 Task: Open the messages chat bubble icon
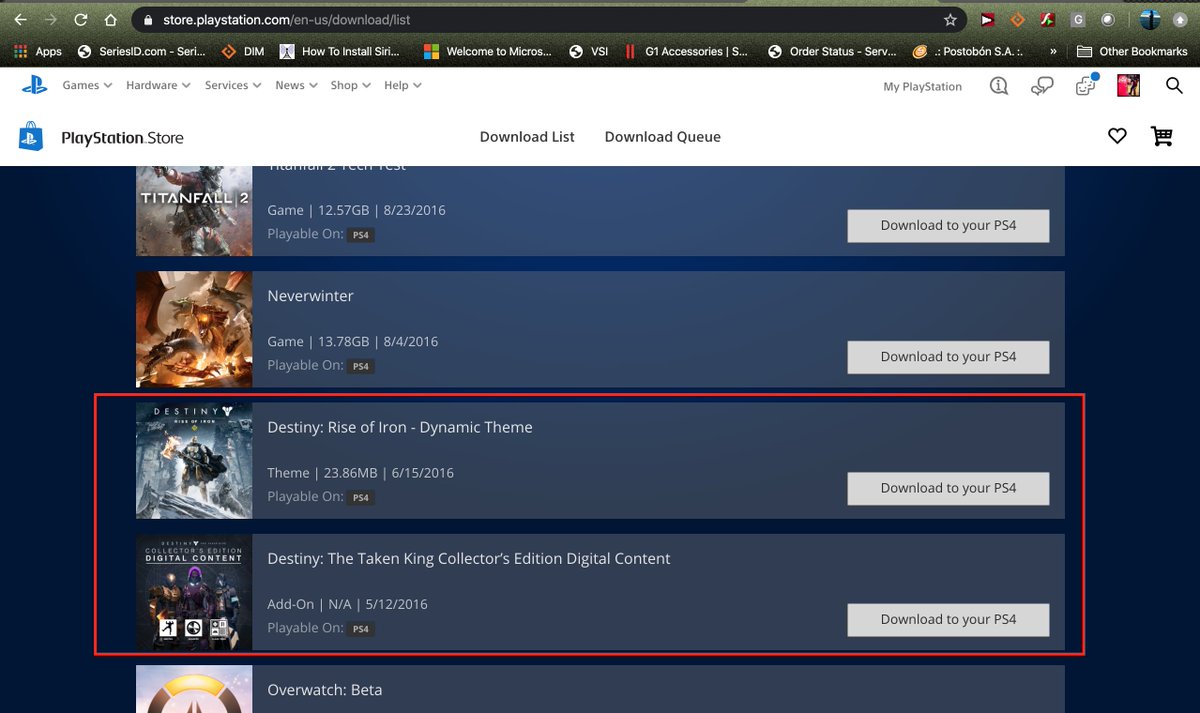[x=1043, y=87]
